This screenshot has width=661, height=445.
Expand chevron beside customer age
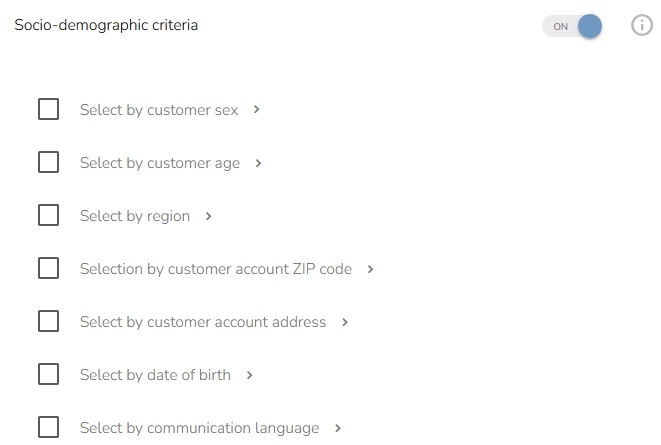pyautogui.click(x=258, y=163)
